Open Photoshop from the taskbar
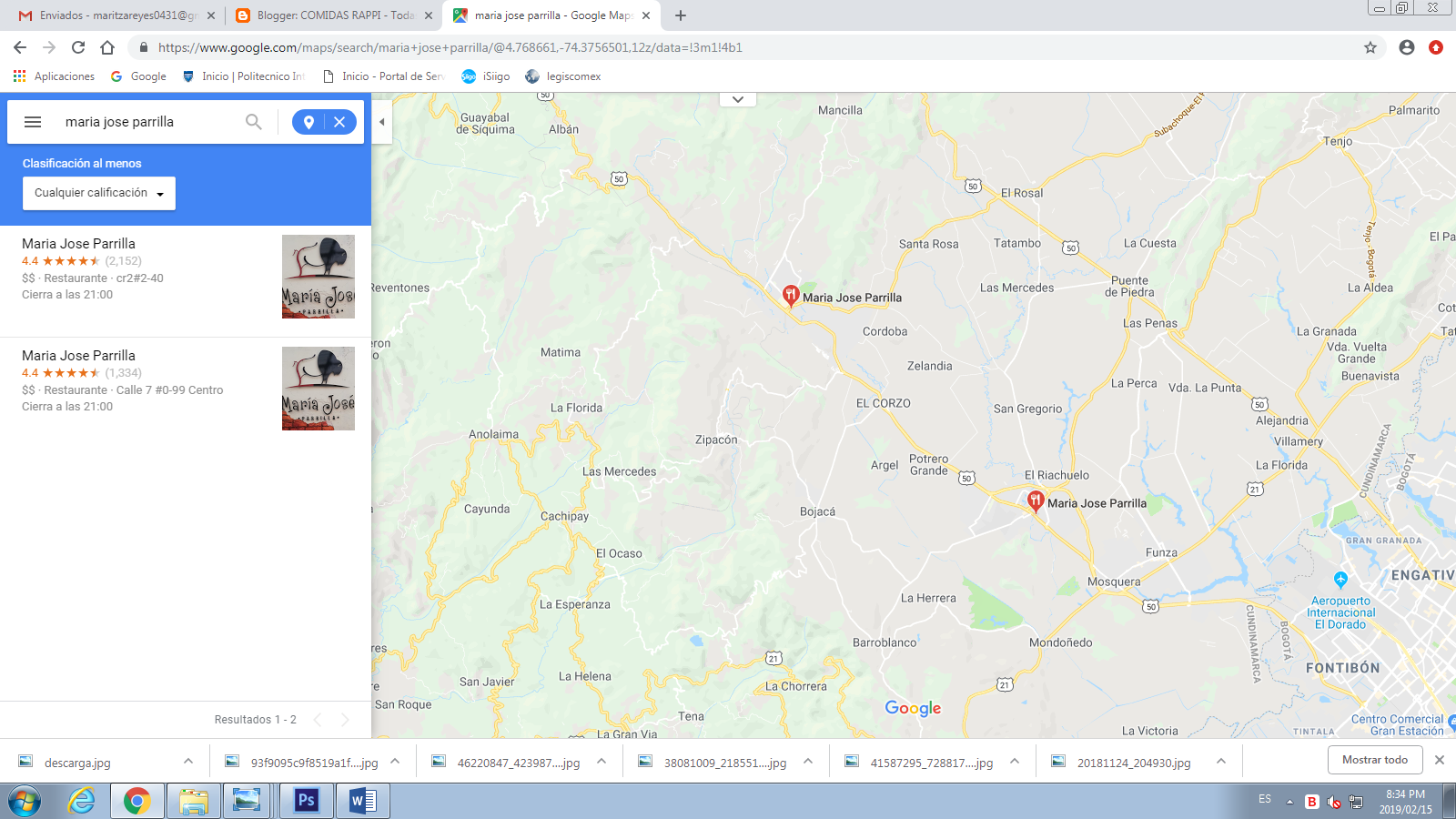The height and width of the screenshot is (819, 1456). click(x=307, y=801)
